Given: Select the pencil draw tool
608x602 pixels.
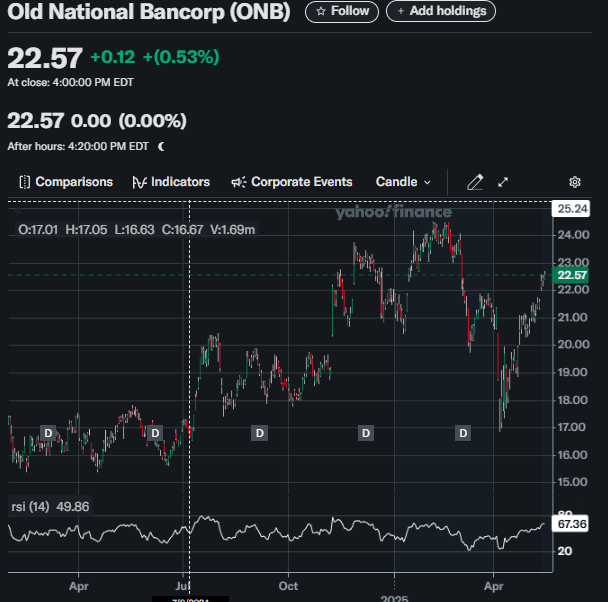Looking at the screenshot, I should (x=475, y=182).
